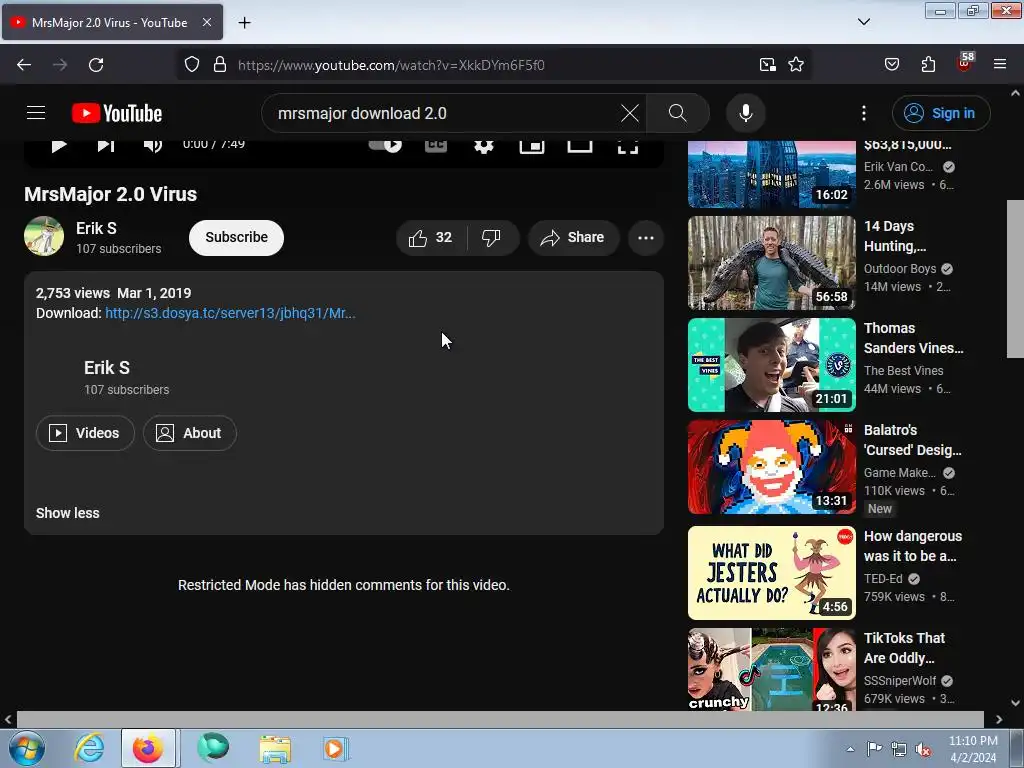Screen dimensions: 1024x768
Task: Sign in to YouTube
Action: coord(941,113)
